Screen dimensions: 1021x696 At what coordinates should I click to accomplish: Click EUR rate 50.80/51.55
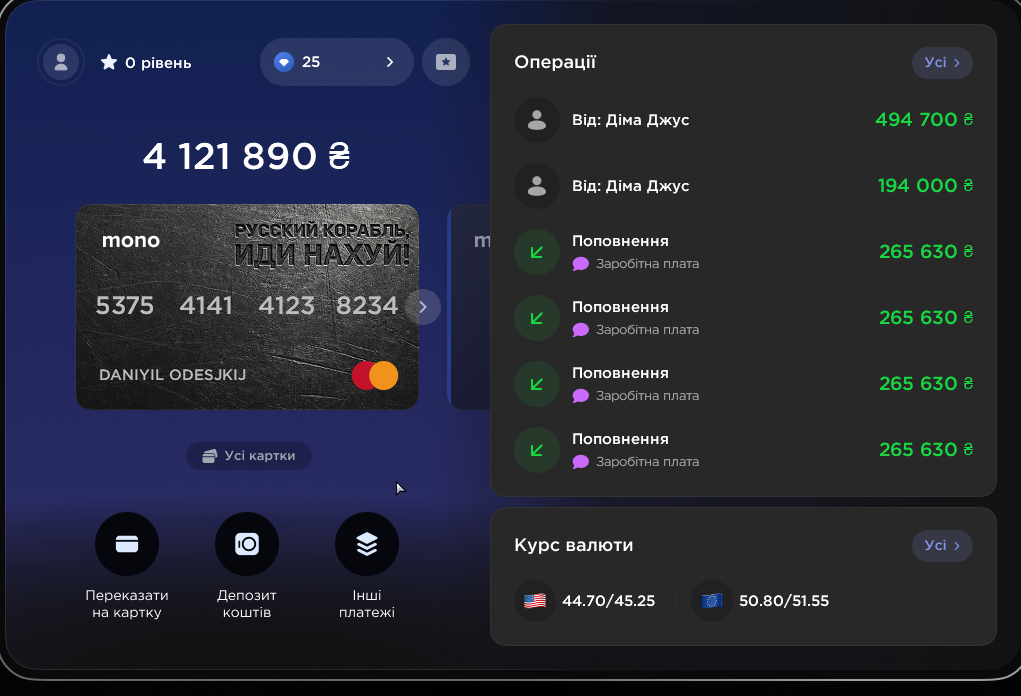coord(784,600)
